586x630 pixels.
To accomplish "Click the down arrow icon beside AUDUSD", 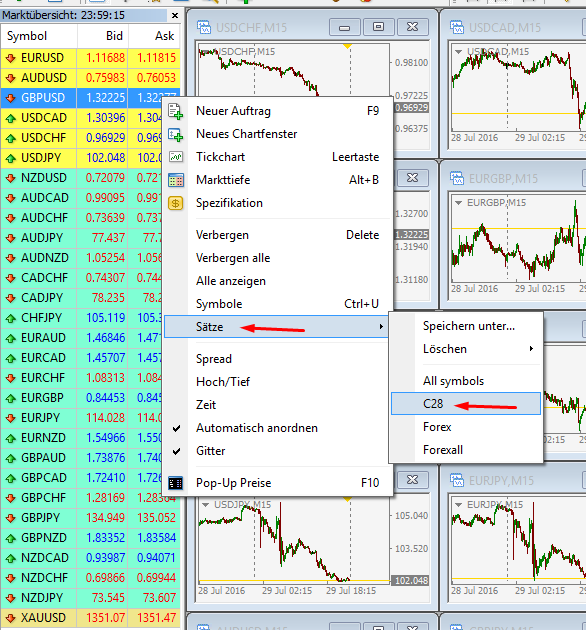I will [x=11, y=78].
